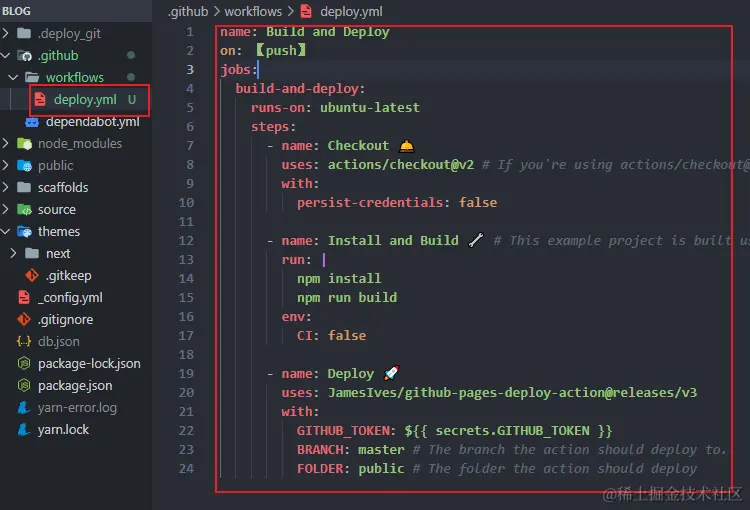Click 'FOLDER' key on line 24
Screen dimensions: 750x510
tap(320, 468)
